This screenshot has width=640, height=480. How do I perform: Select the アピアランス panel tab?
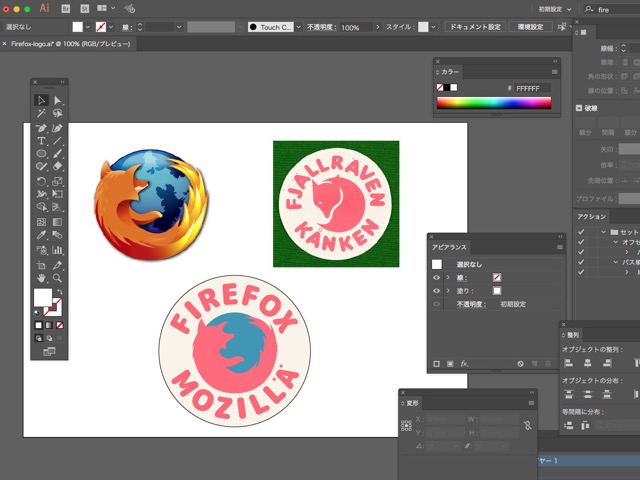click(x=449, y=247)
